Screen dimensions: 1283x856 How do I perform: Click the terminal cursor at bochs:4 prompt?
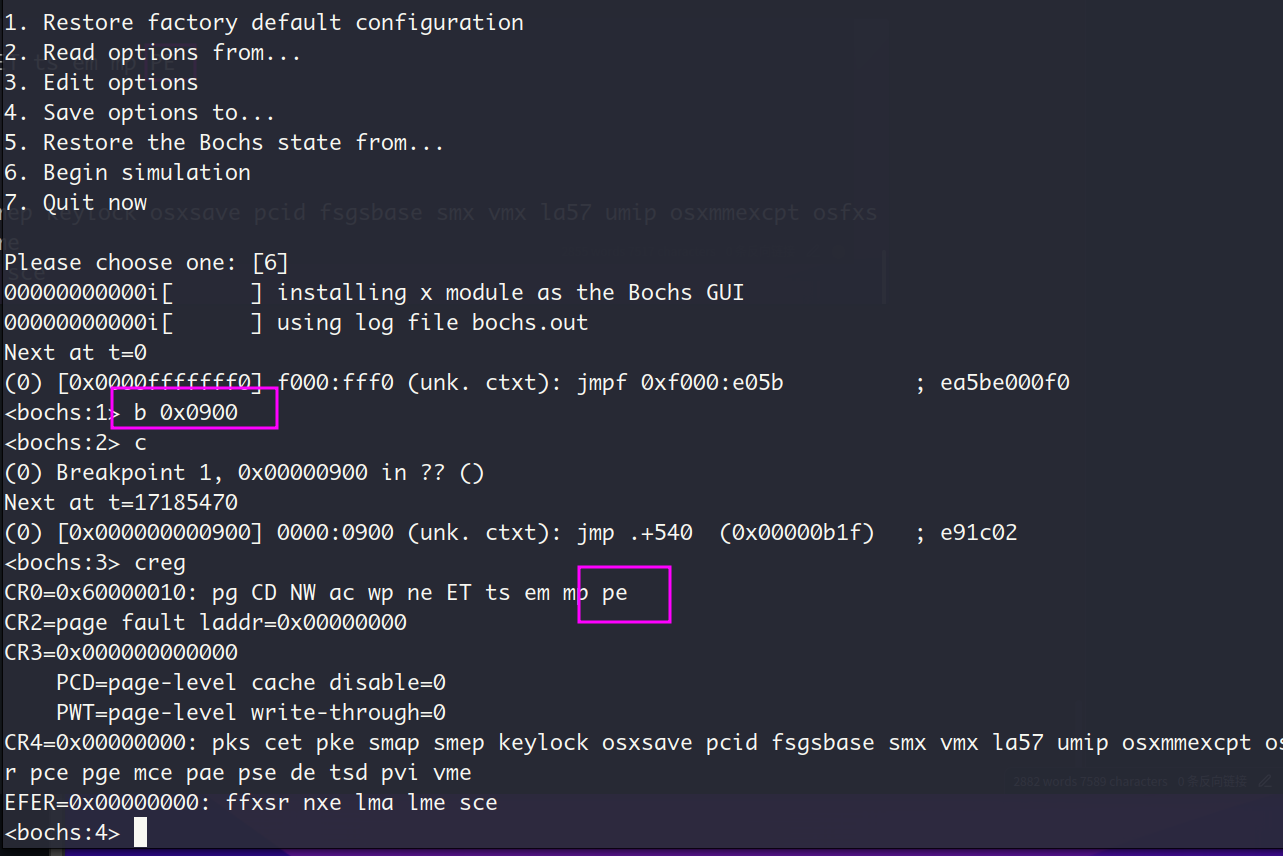[x=140, y=832]
